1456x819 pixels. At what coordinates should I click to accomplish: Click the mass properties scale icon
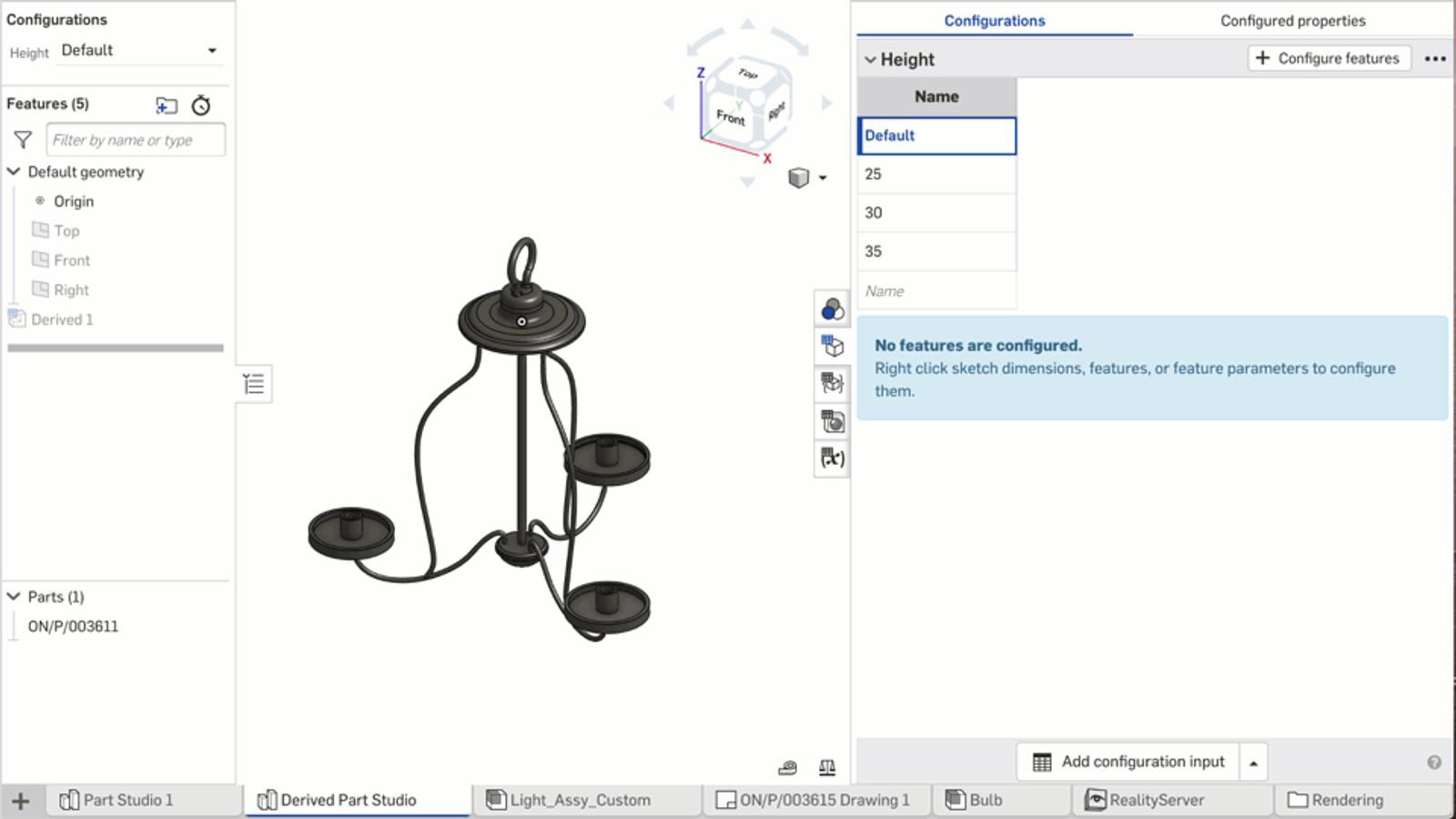click(826, 768)
